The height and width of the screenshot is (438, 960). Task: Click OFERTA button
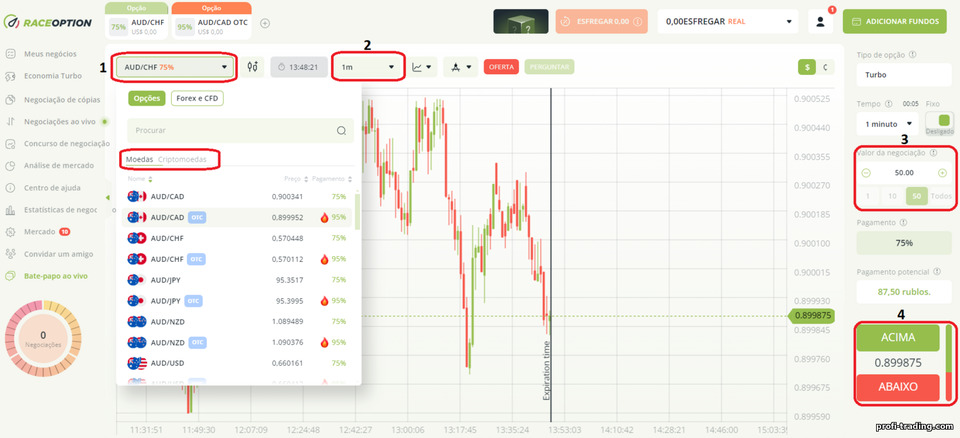click(x=501, y=67)
